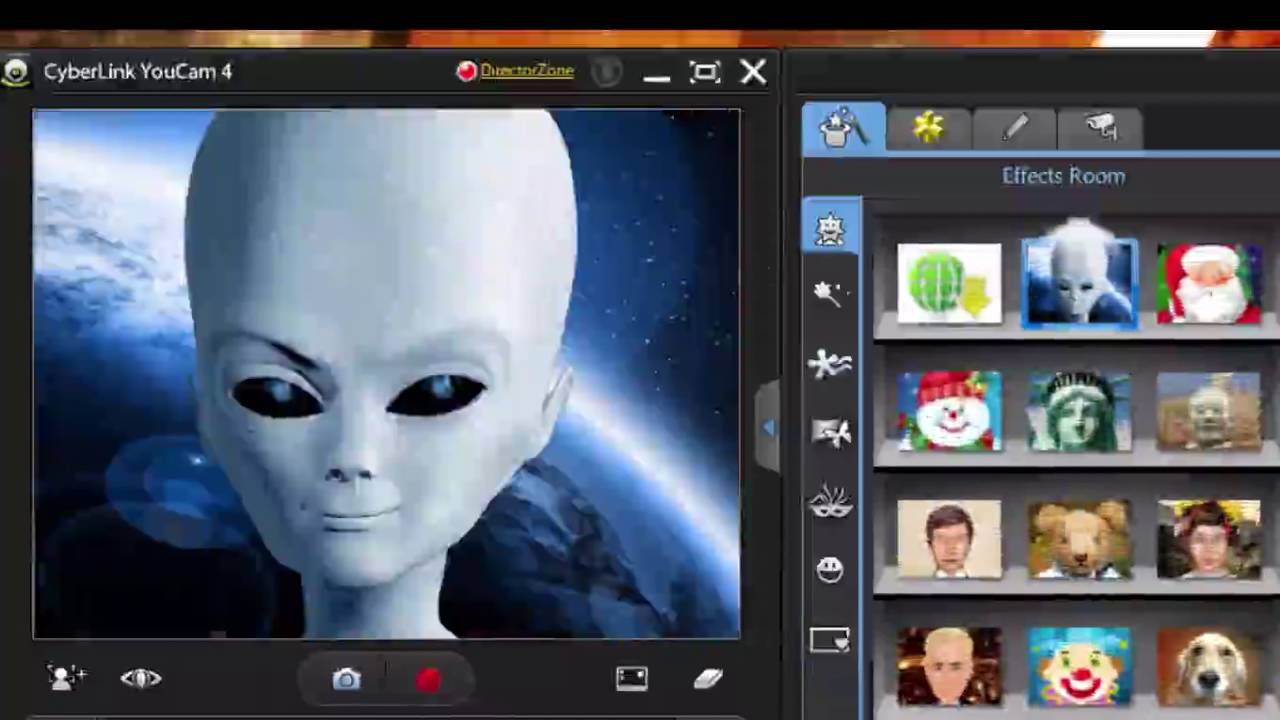Viewport: 1280px width, 720px height.
Task: Switch to the Effects Room magic hat tab
Action: coord(843,127)
